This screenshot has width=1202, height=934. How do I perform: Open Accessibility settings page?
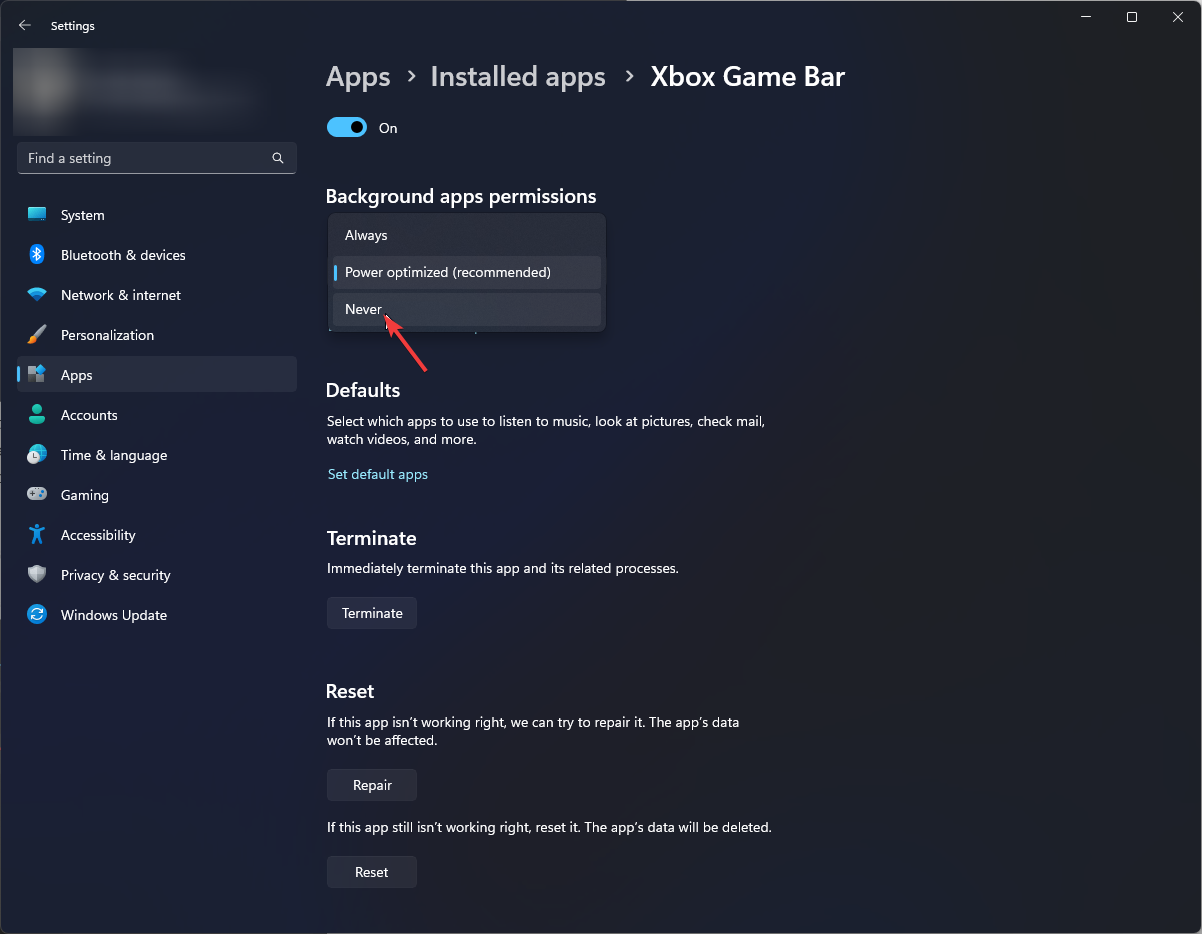[x=157, y=535]
